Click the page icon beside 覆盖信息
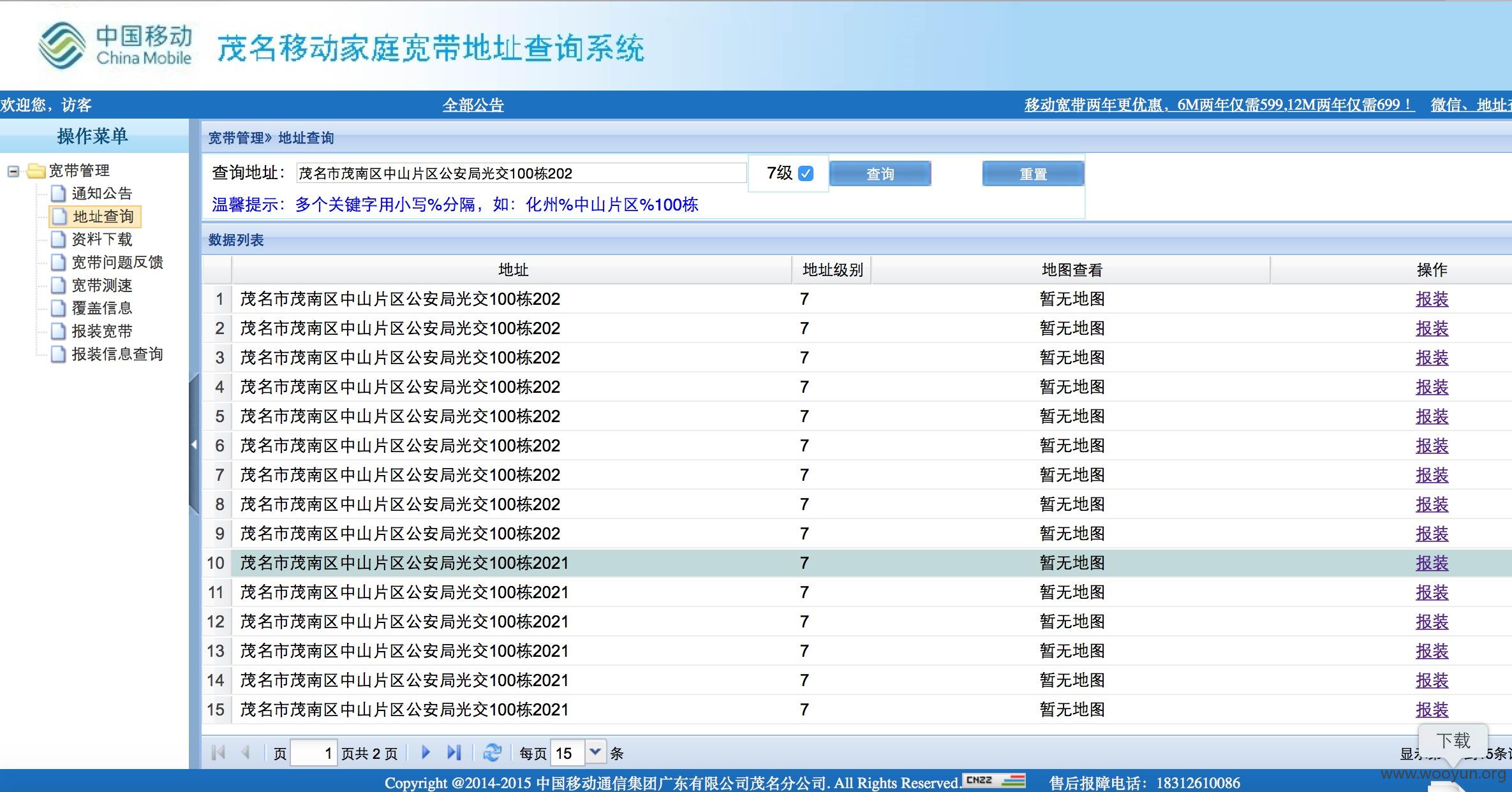This screenshot has height=792, width=1512. (x=59, y=308)
